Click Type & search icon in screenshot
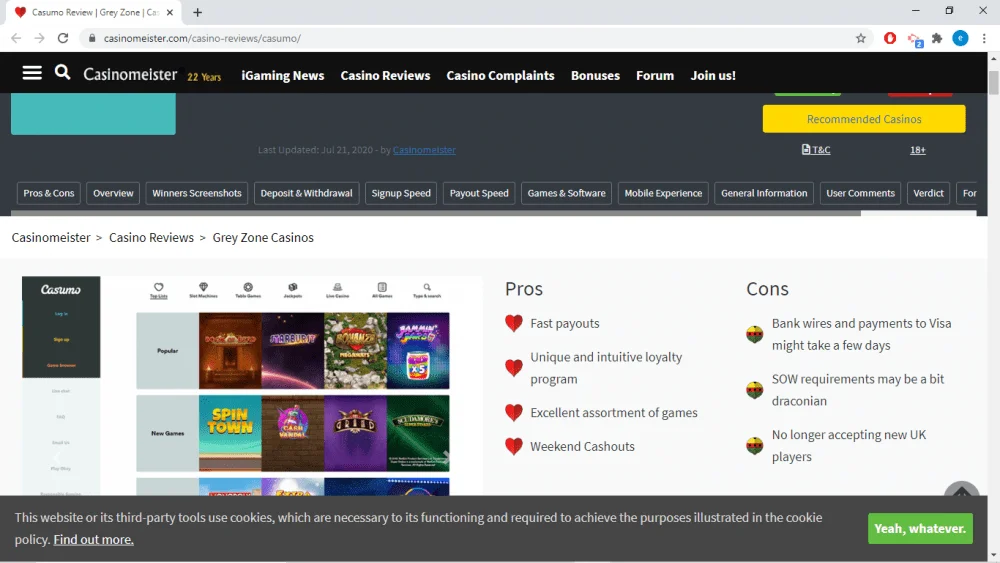The width and height of the screenshot is (1000, 563). point(427,290)
